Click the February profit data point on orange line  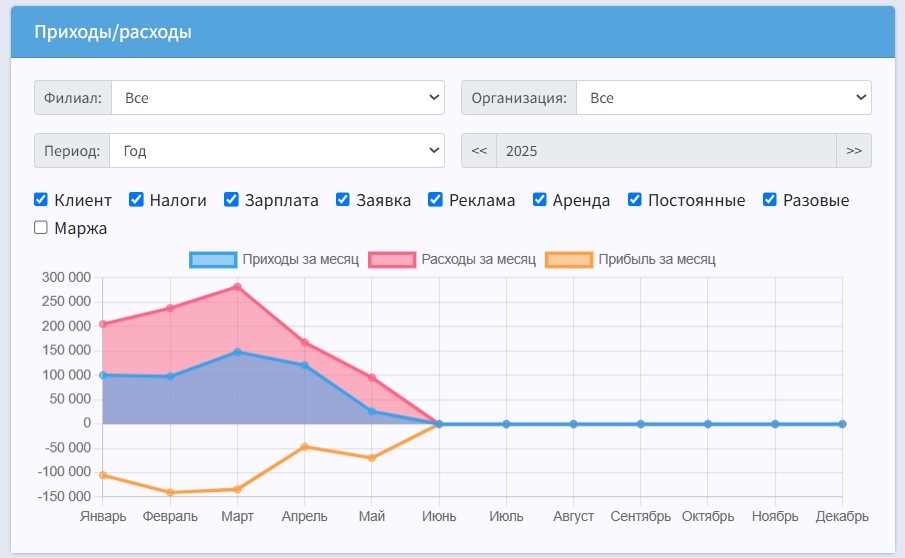click(x=170, y=492)
